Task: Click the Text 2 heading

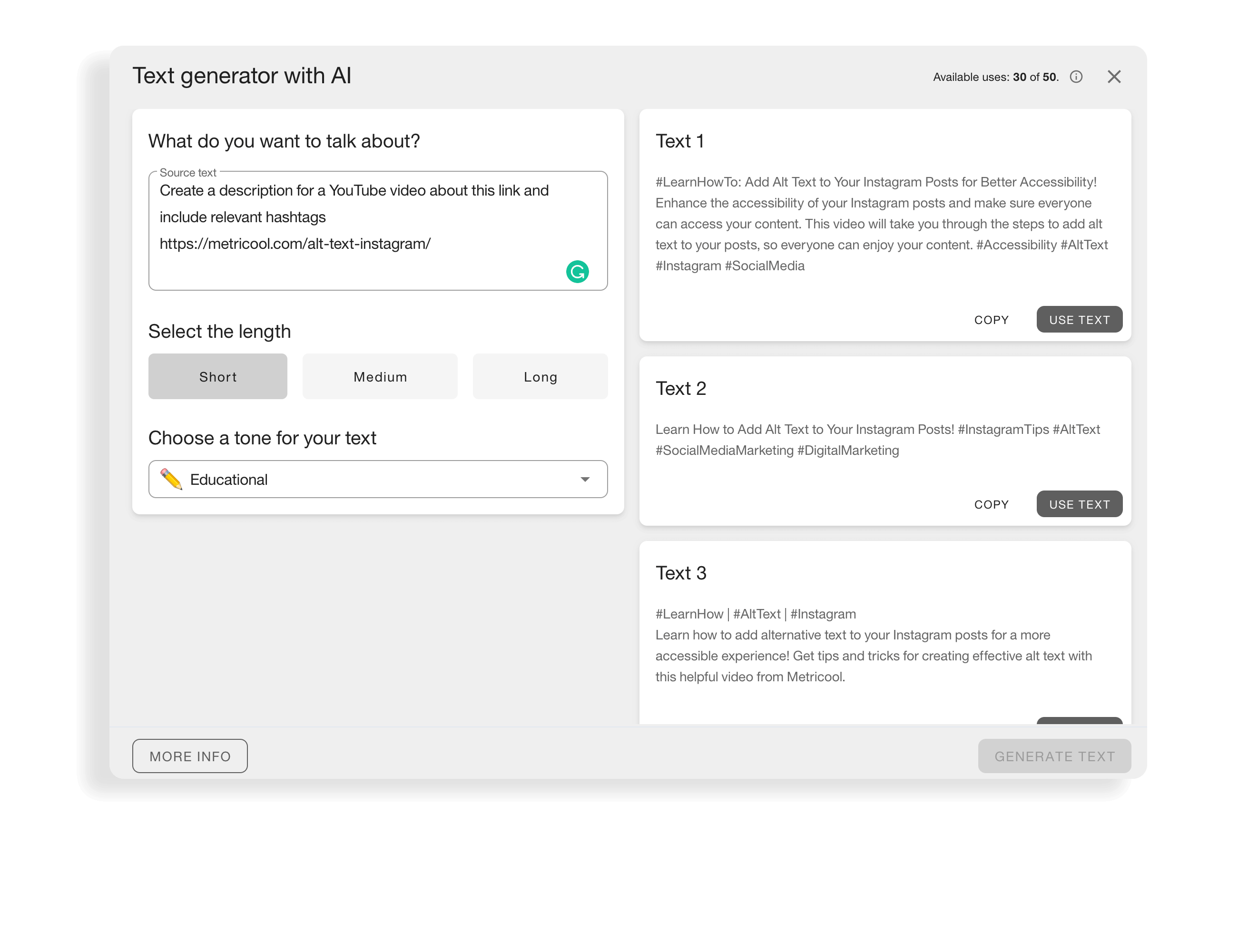Action: 681,388
